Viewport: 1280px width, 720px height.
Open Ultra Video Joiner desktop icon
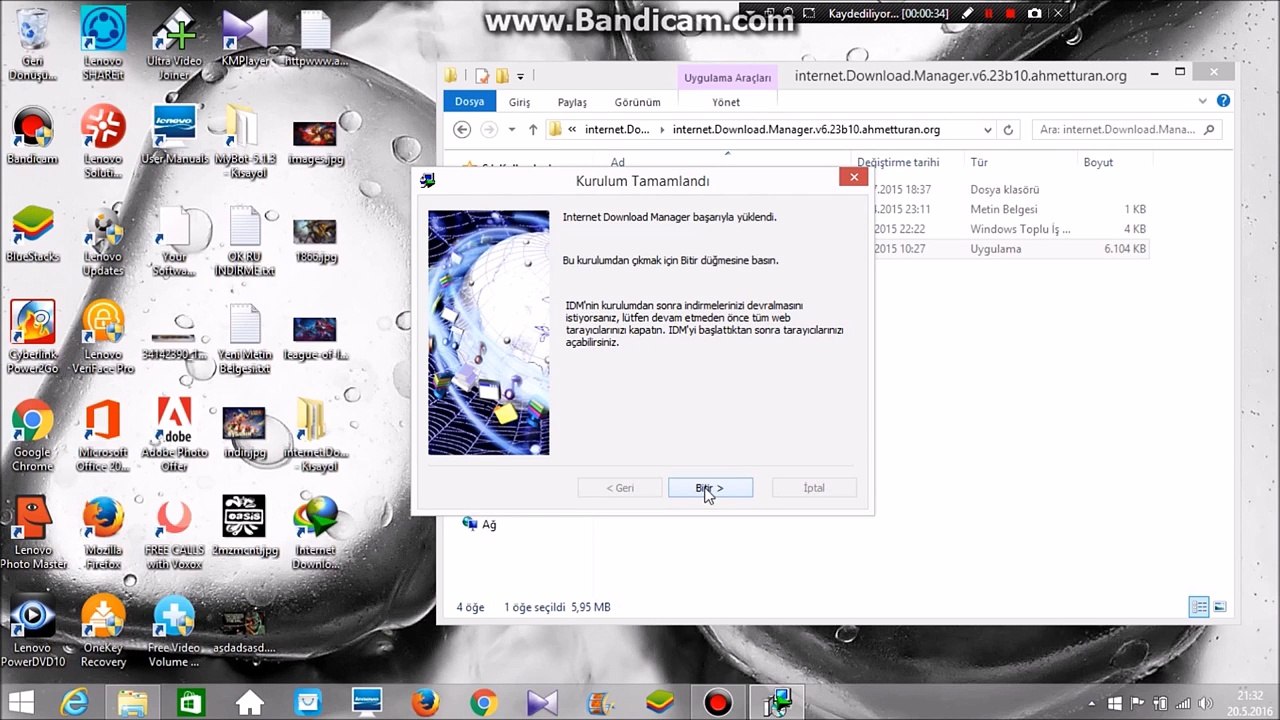(174, 45)
